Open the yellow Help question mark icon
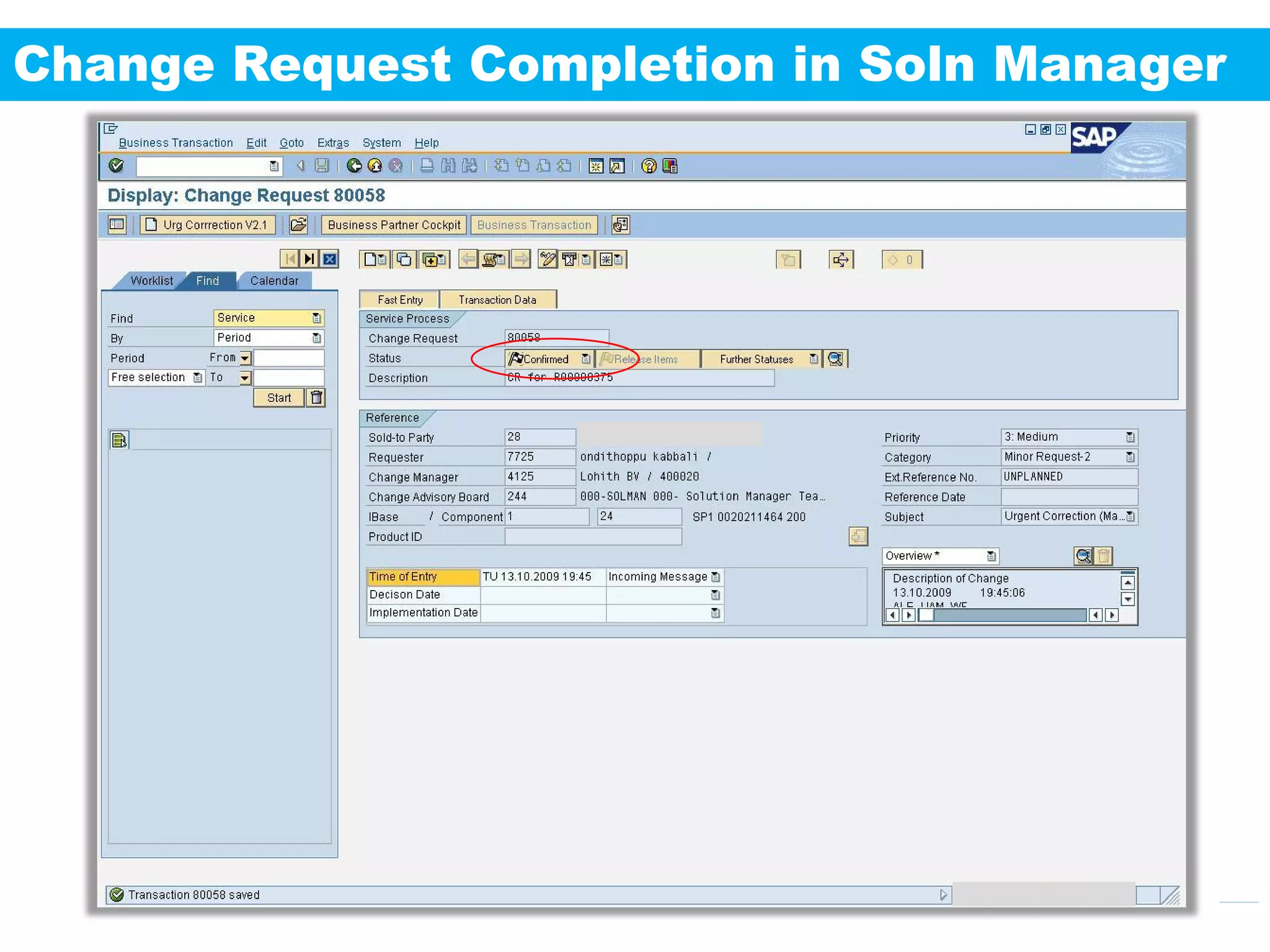This screenshot has width=1270, height=952. pyautogui.click(x=649, y=165)
